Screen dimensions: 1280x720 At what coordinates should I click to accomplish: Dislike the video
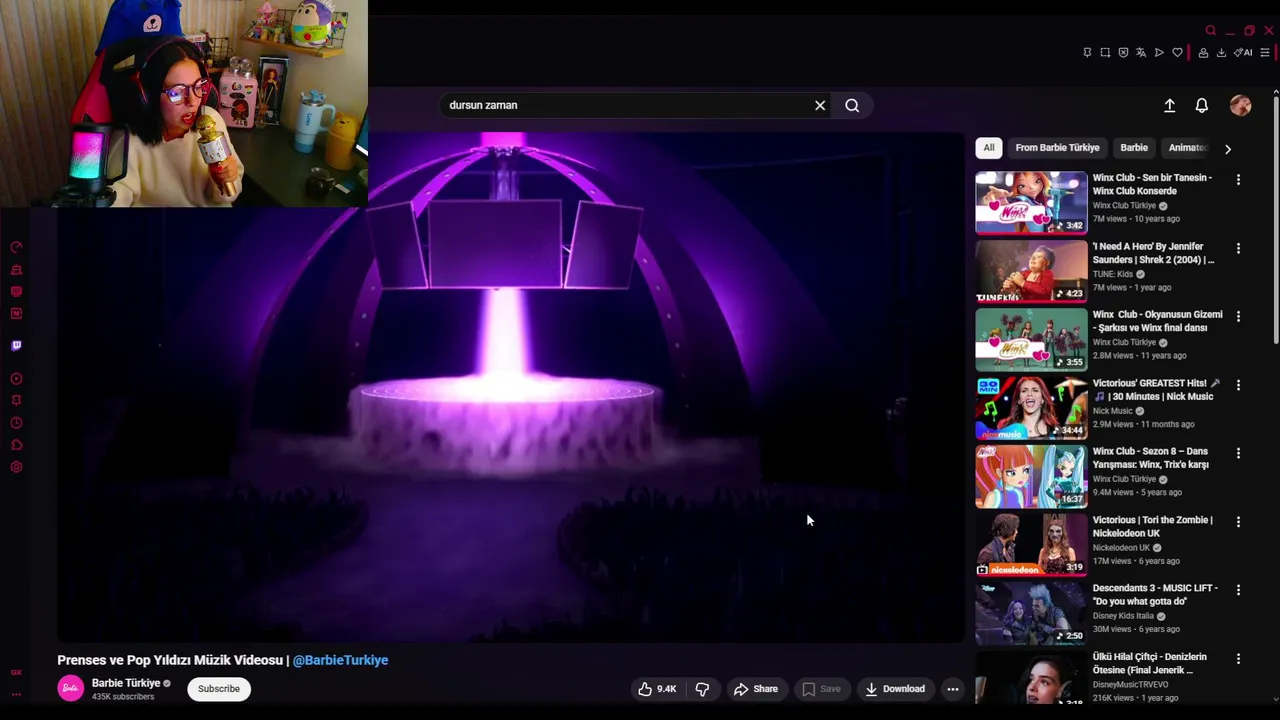coord(702,689)
